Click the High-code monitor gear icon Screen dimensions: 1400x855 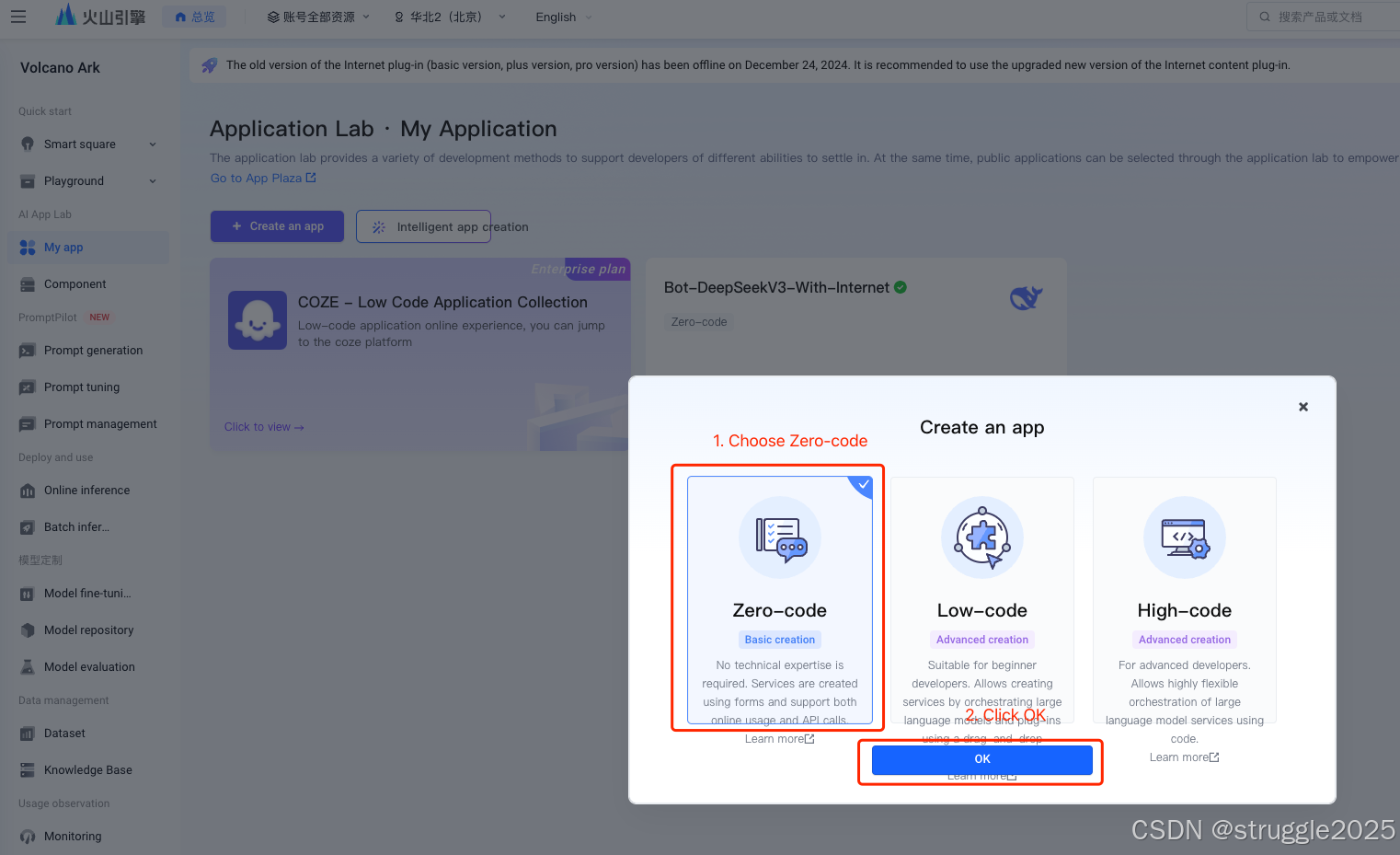(1185, 537)
